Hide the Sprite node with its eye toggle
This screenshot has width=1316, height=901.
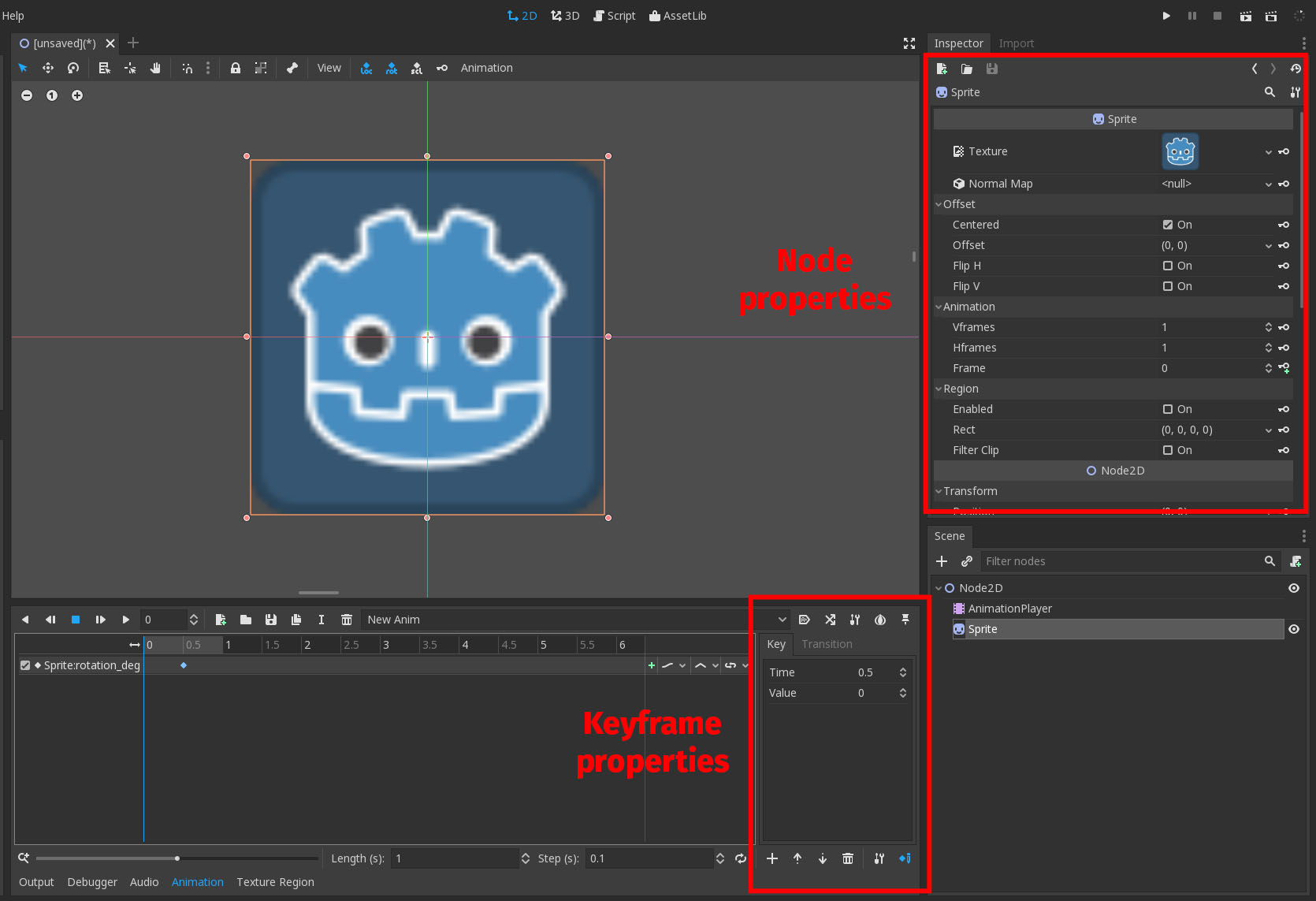[1294, 629]
